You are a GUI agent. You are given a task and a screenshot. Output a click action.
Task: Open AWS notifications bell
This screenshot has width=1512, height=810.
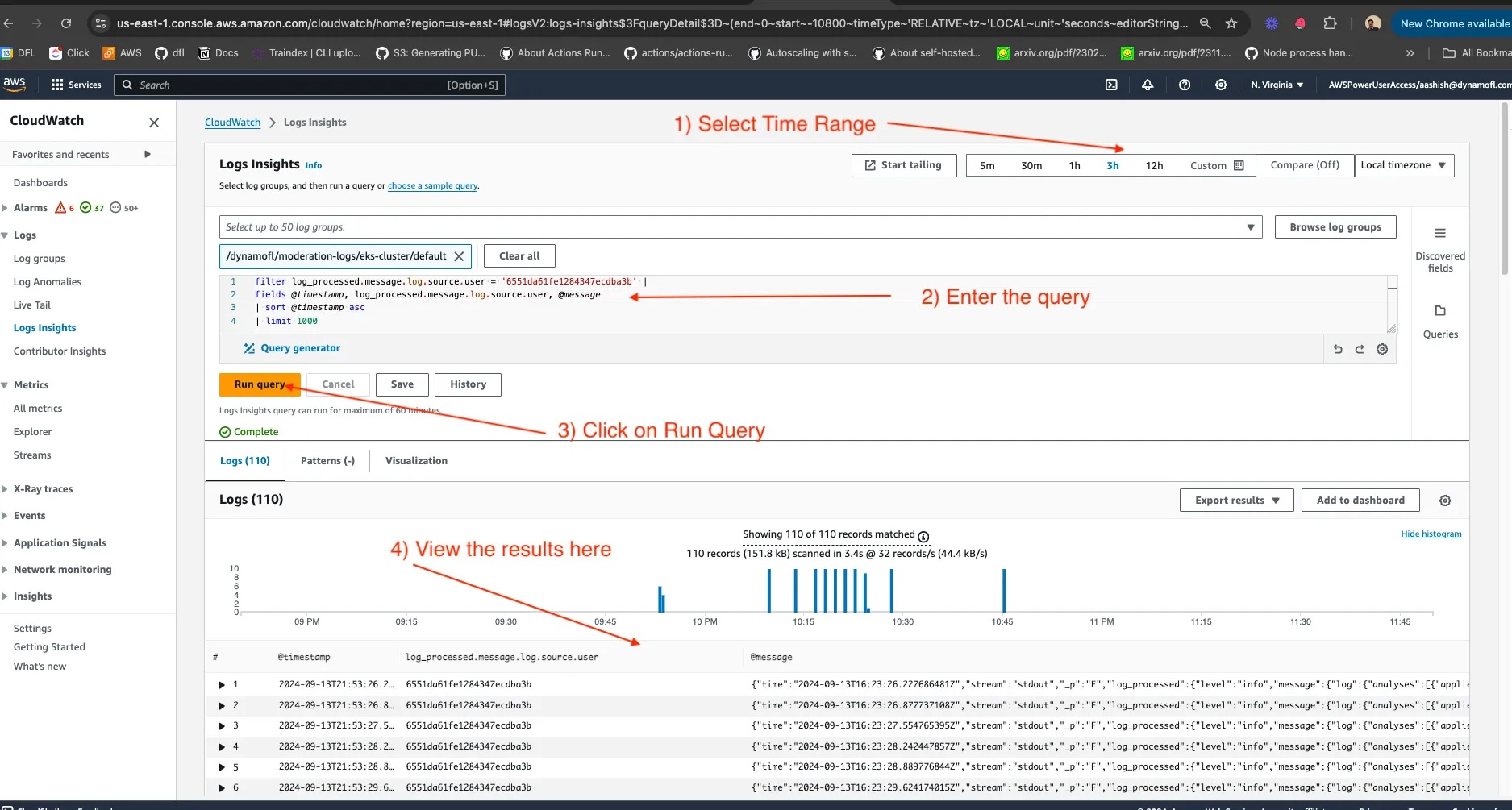[1148, 85]
